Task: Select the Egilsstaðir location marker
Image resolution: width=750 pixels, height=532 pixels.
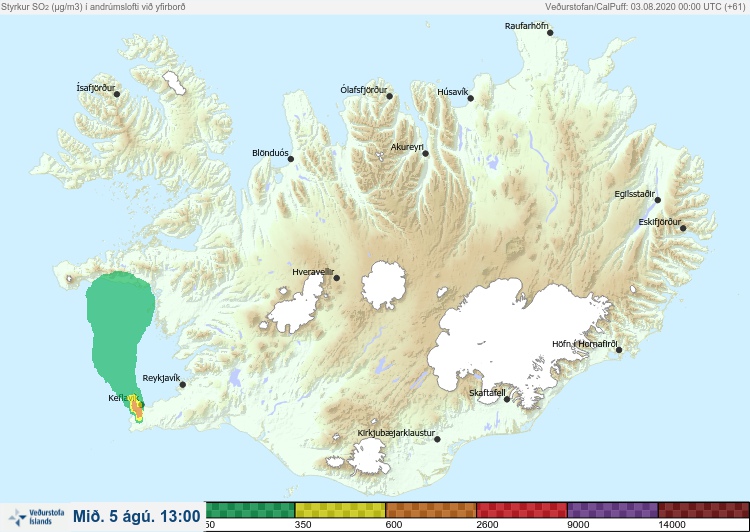Action: pyautogui.click(x=658, y=200)
